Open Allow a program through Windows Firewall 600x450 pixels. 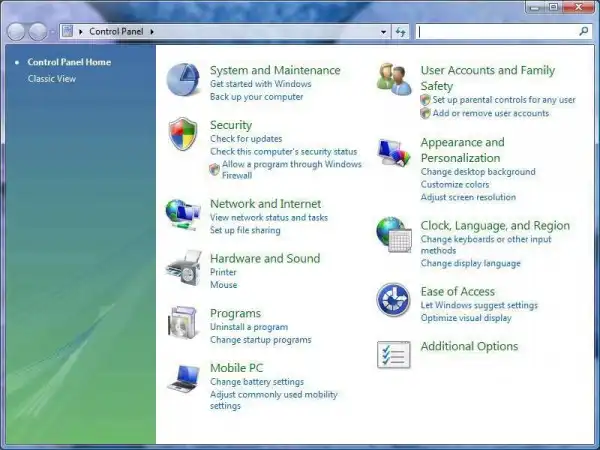tap(291, 164)
